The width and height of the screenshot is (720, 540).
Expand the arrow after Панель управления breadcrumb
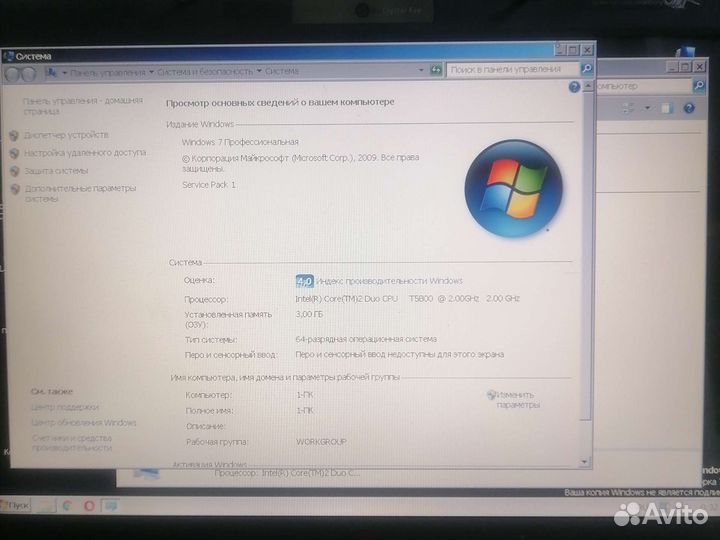coord(152,73)
